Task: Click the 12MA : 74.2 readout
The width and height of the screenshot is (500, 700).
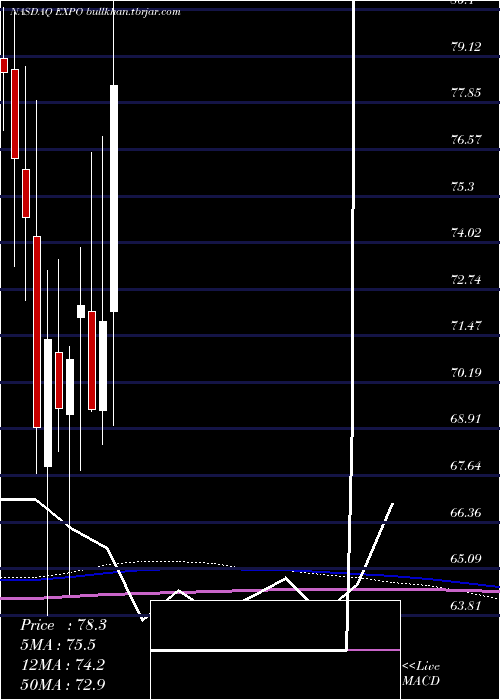Action: click(63, 665)
